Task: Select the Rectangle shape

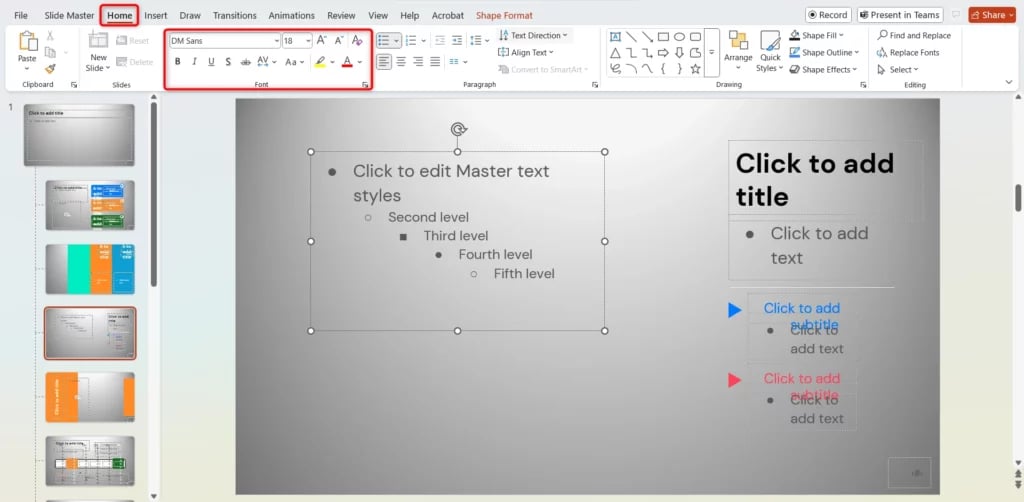Action: [x=664, y=37]
